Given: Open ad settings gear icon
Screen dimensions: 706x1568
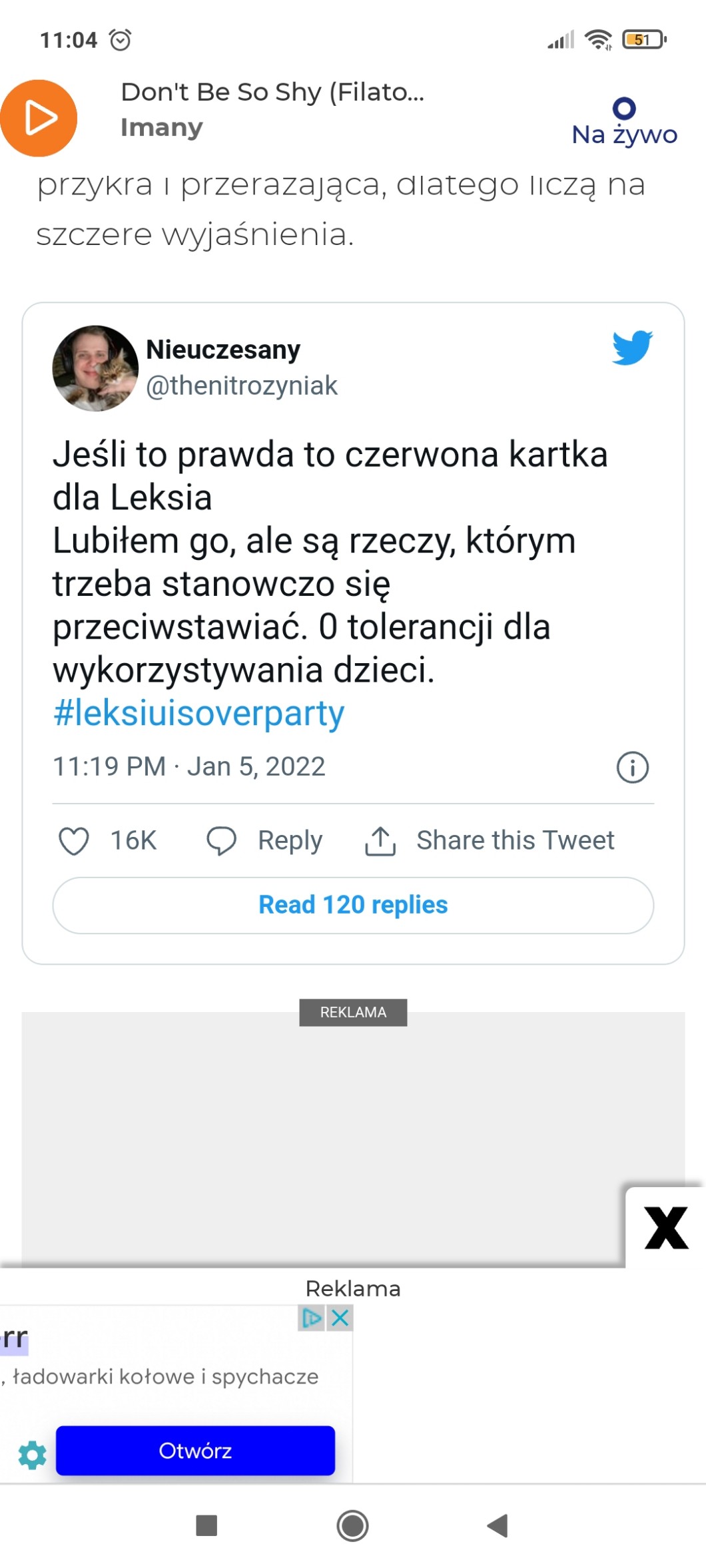Looking at the screenshot, I should point(32,1455).
